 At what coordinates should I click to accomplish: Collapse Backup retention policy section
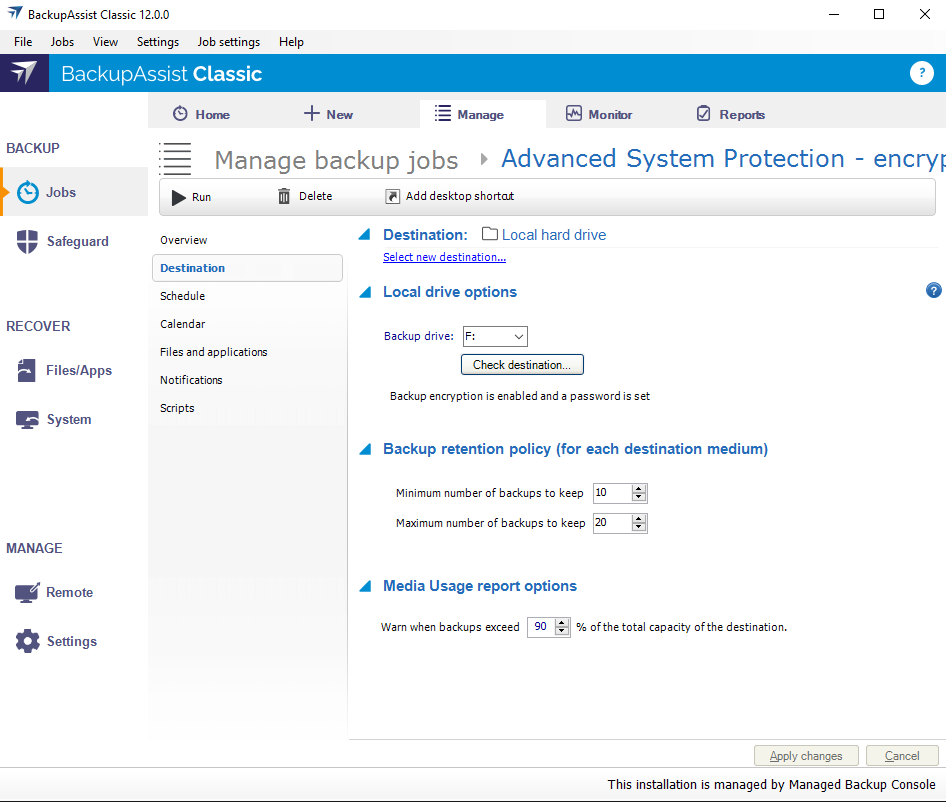click(x=365, y=449)
